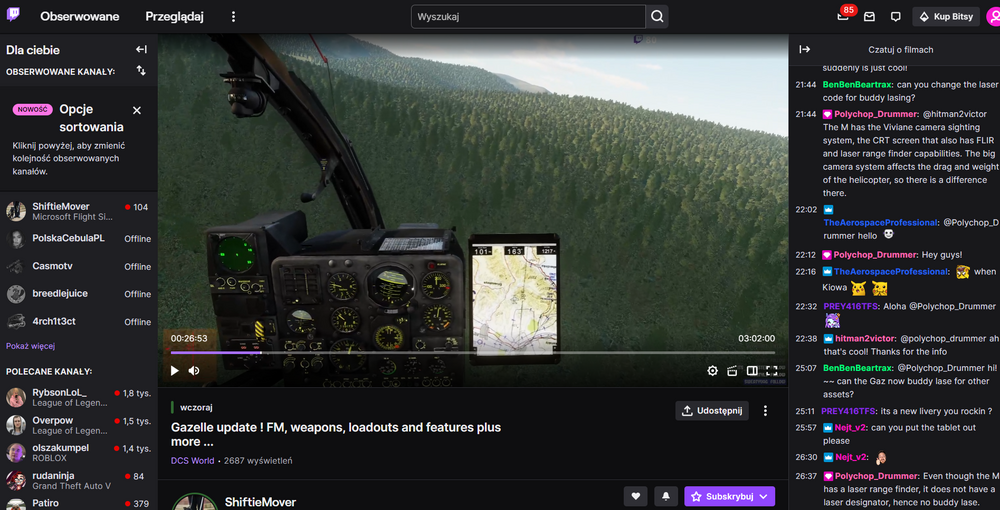Viewport: 1000px width, 510px height.
Task: Follow channel with heart button
Action: tap(635, 496)
